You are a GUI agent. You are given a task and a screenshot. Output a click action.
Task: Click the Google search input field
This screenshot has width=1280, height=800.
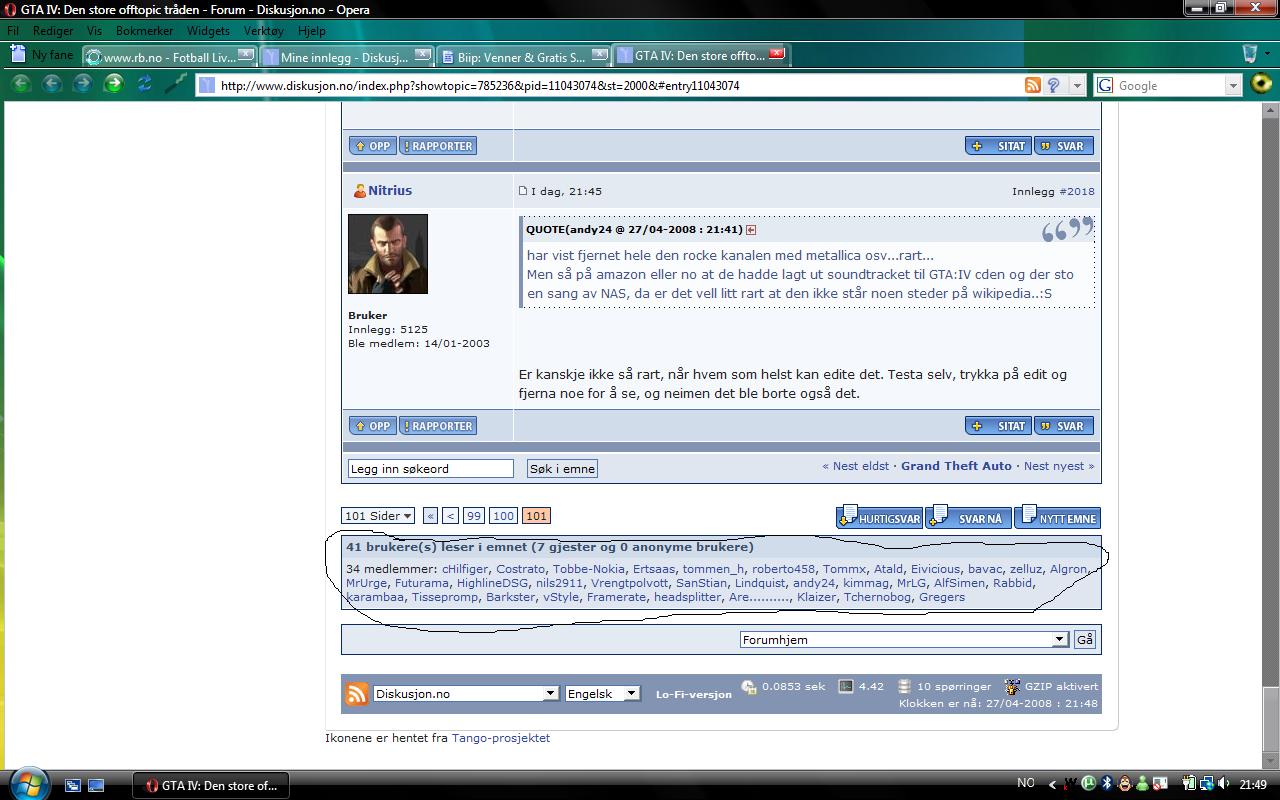(1170, 85)
